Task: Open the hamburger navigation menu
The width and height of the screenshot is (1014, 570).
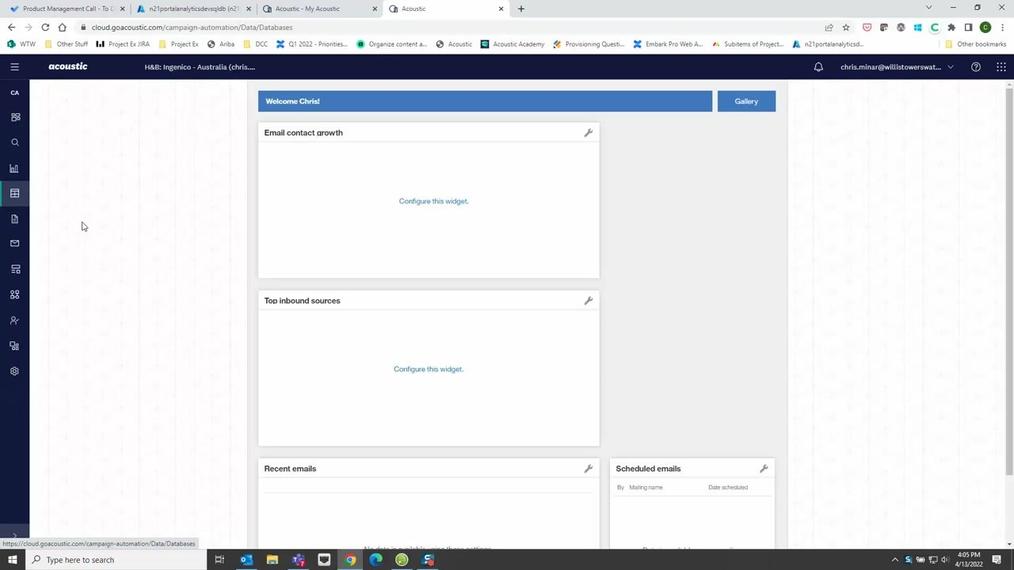Action: [14, 67]
